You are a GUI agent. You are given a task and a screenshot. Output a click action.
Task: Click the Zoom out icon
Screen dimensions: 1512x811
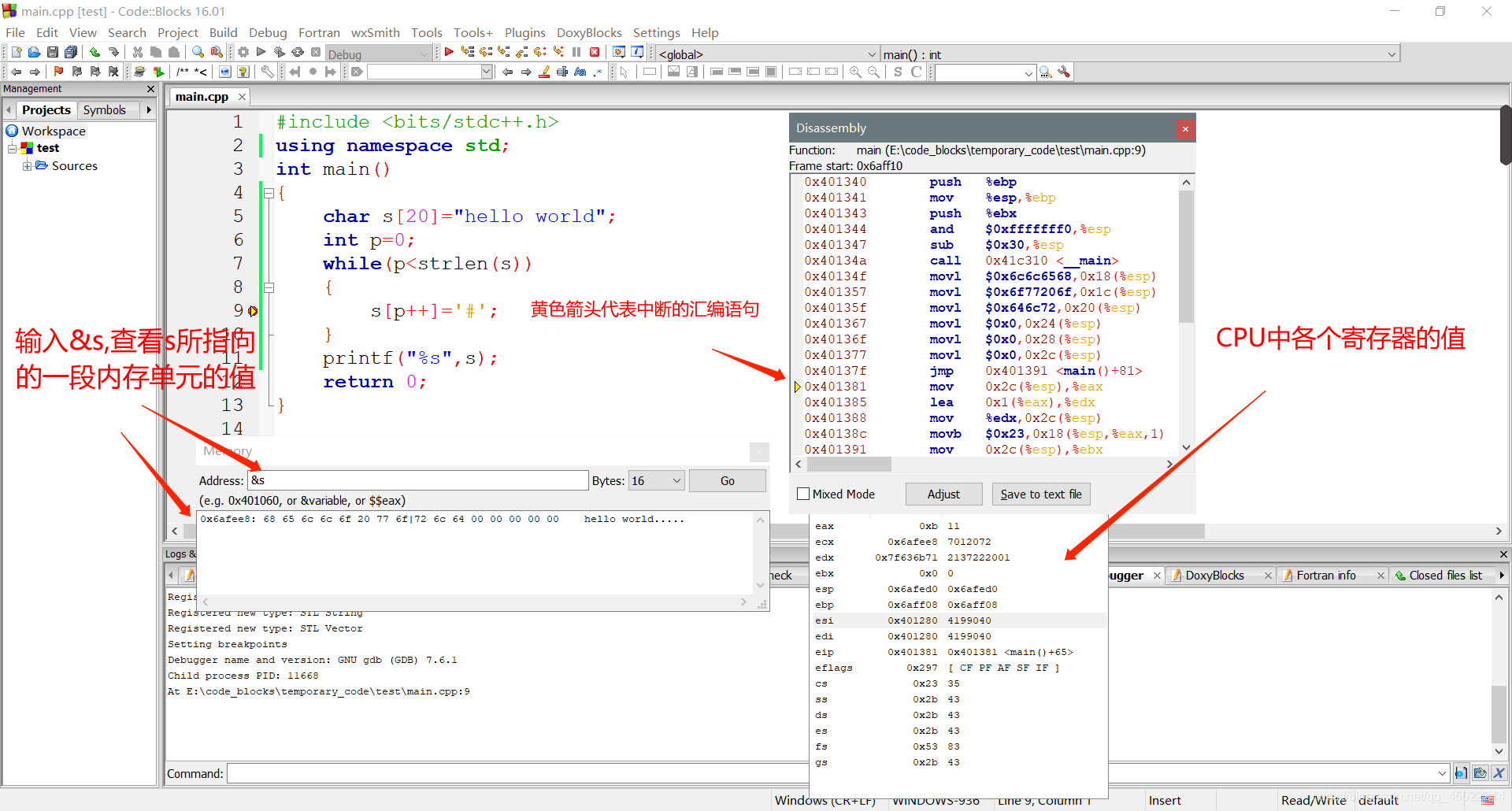point(873,72)
